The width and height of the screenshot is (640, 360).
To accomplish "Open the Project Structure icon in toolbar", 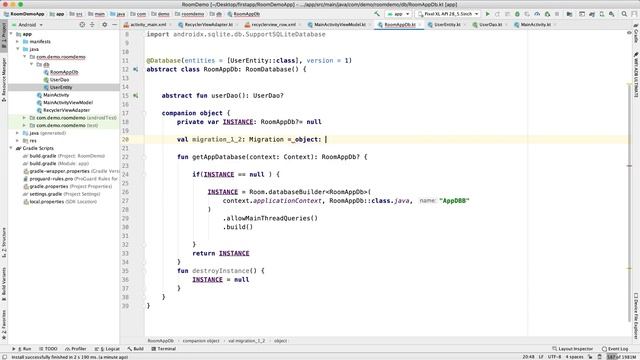I will pos(569,14).
